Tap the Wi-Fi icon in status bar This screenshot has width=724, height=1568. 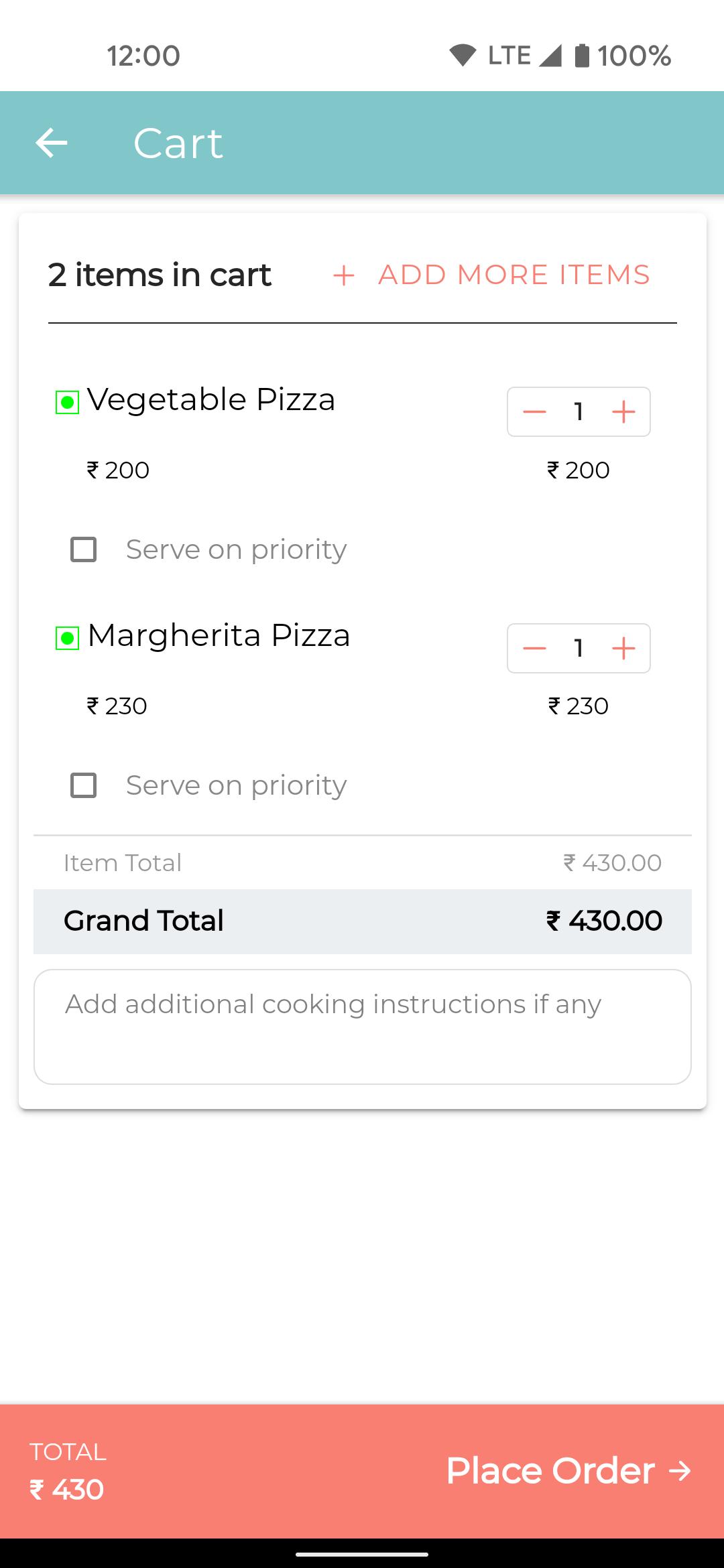point(463,55)
